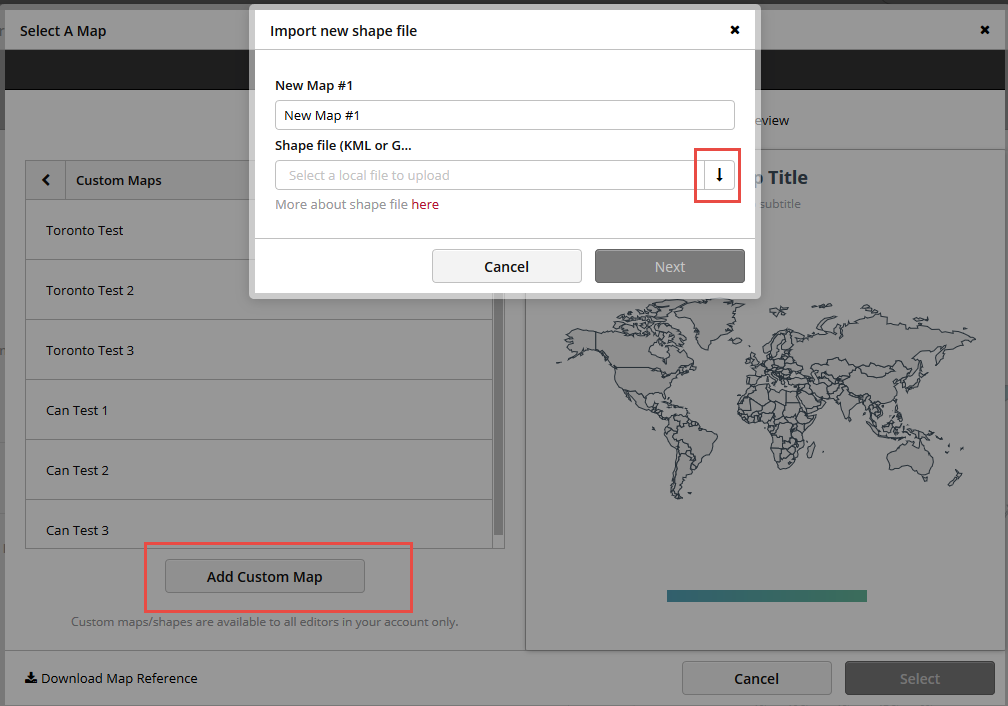This screenshot has height=706, width=1008.
Task: Click the back chevron beside Custom Maps
Action: click(46, 180)
